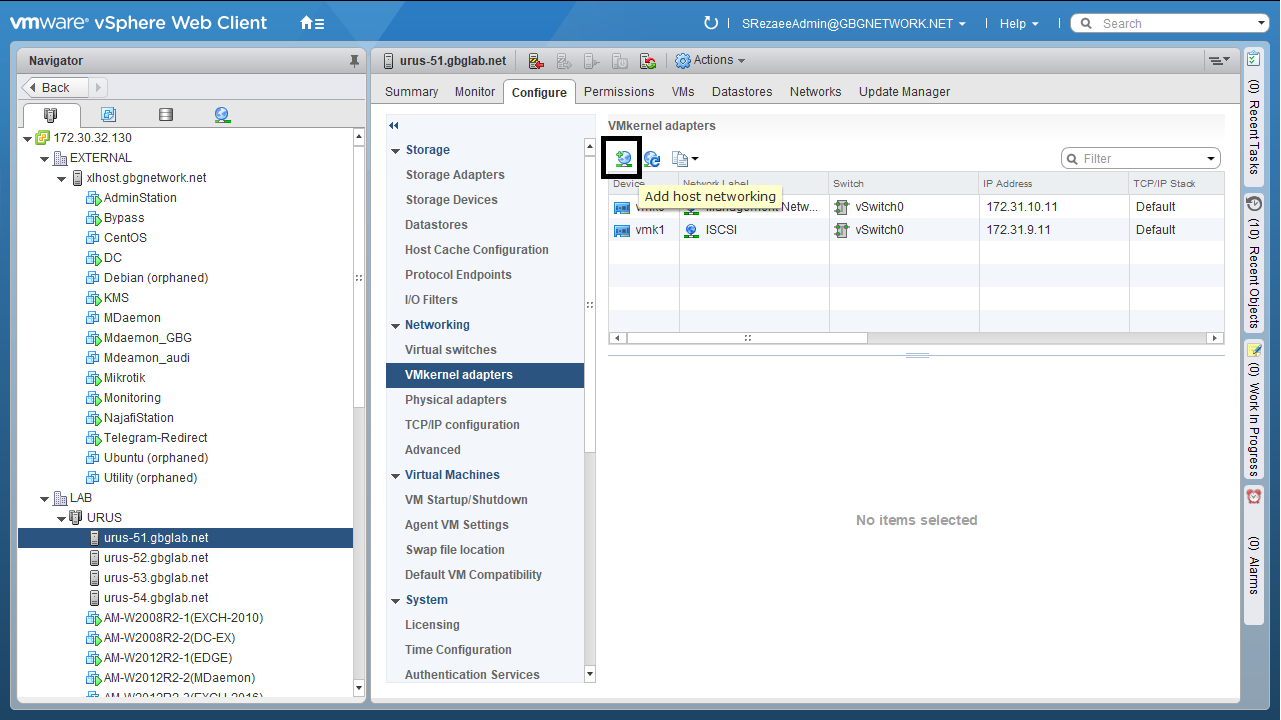Switch Navigator to the Storage view icon
Image resolution: width=1281 pixels, height=720 pixels.
(166, 115)
